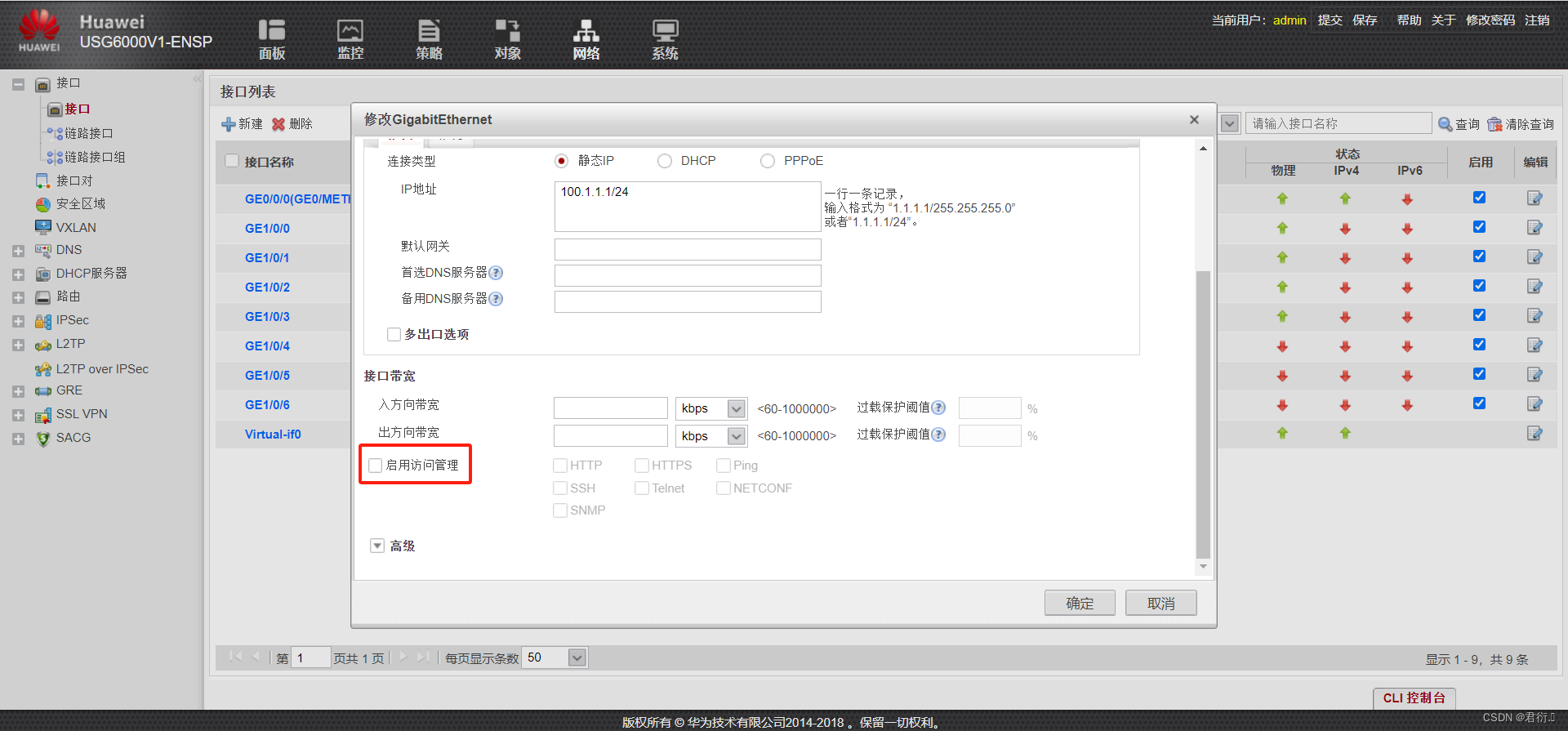This screenshot has width=1568, height=731.
Task: Open 接口对 in sidebar
Action: 74,181
